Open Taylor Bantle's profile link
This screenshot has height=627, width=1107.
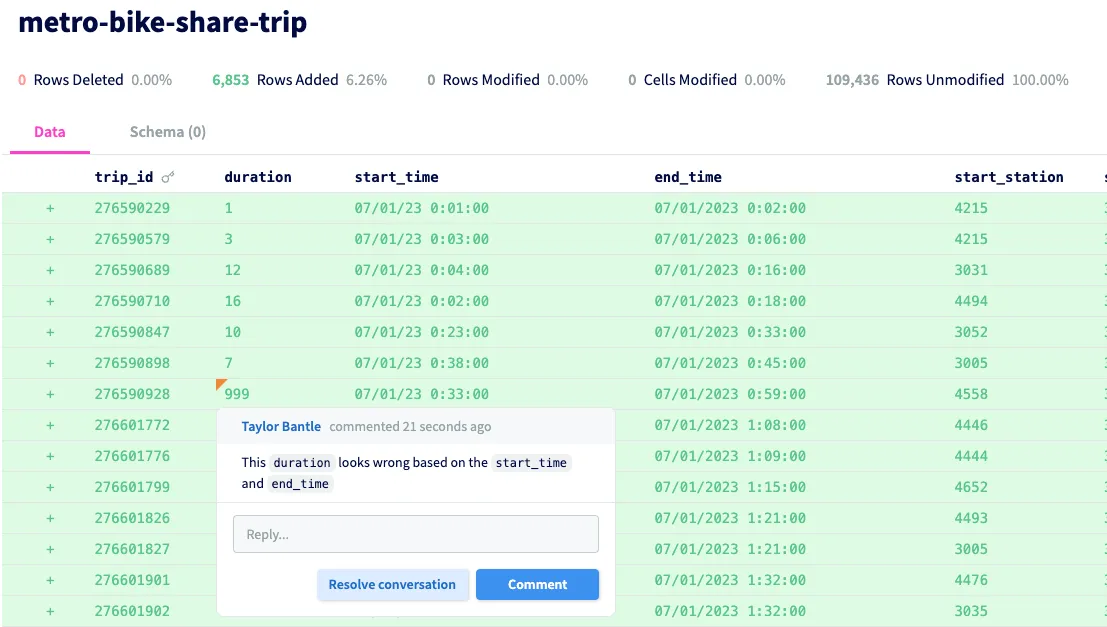pyautogui.click(x=281, y=426)
